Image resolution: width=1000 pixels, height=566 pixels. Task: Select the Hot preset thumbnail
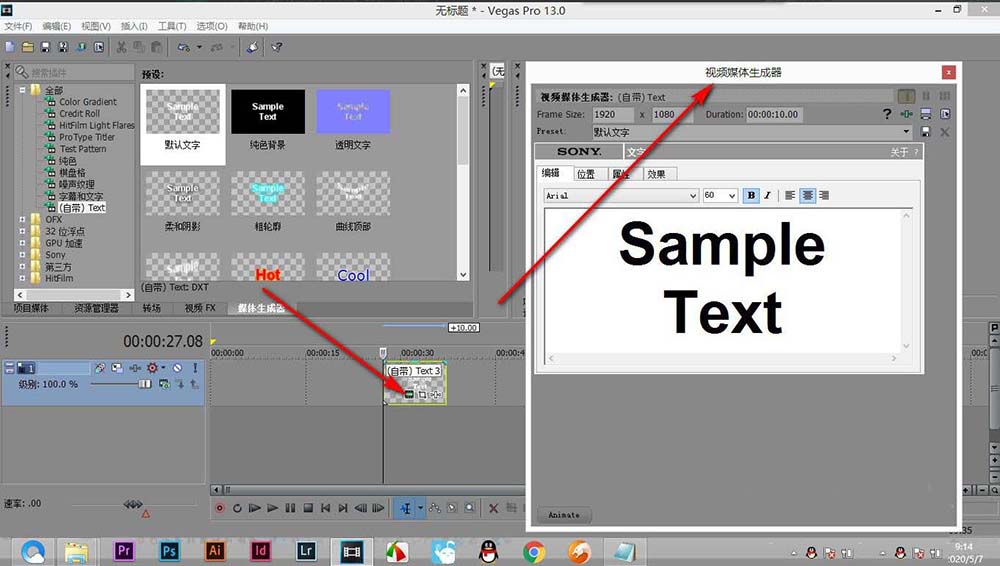pos(268,267)
